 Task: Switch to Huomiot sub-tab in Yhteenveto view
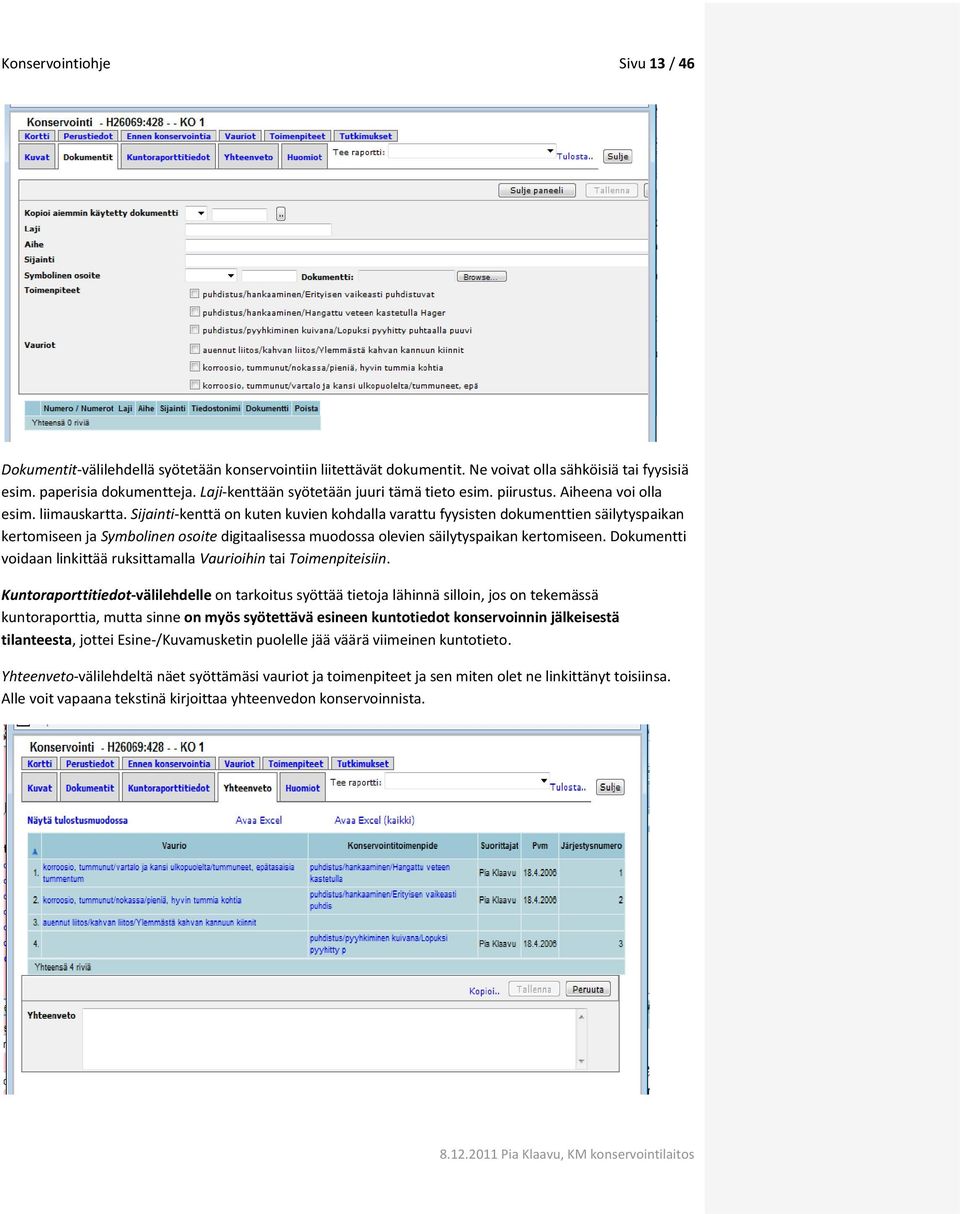(x=302, y=788)
